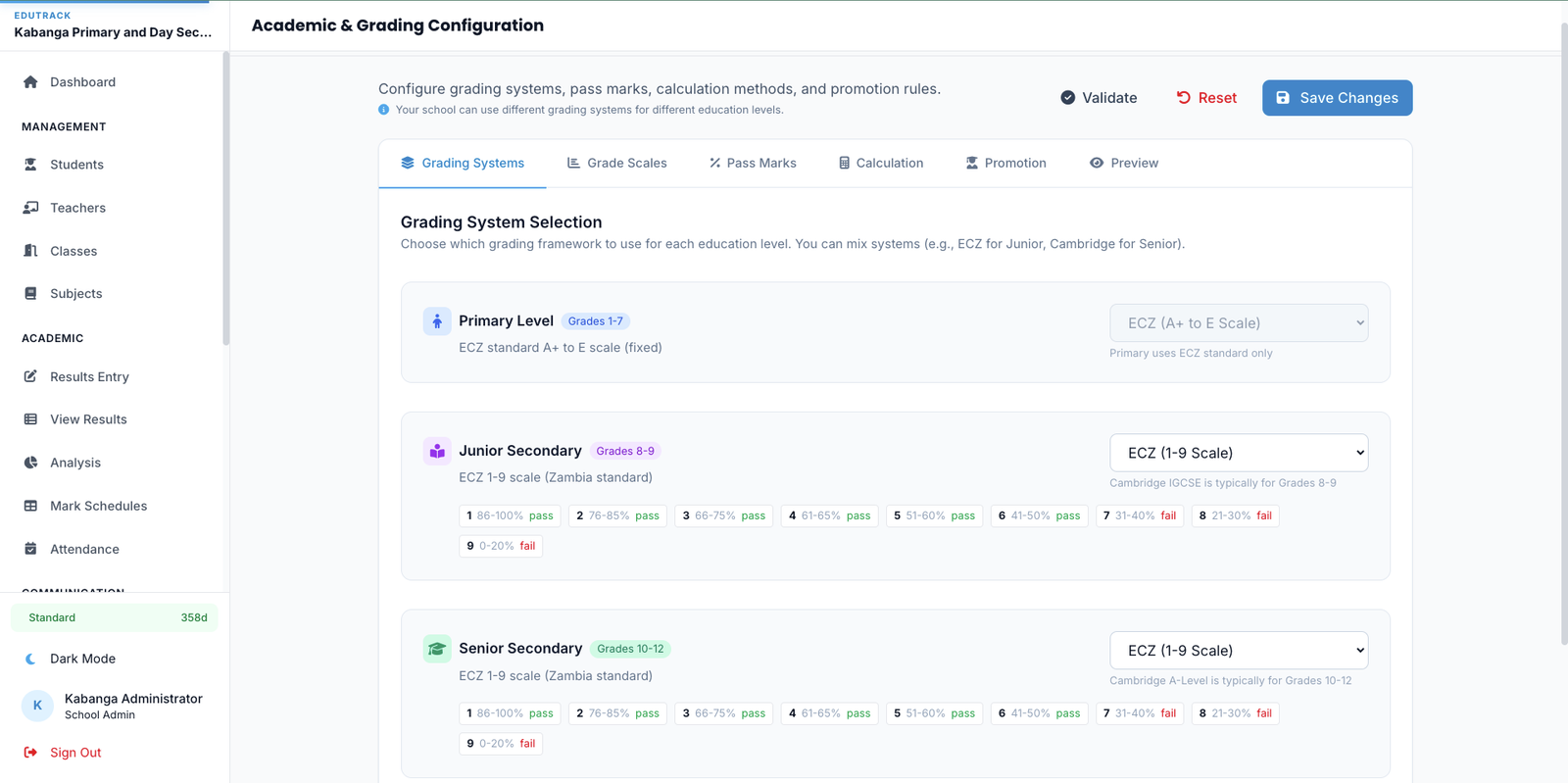
Task: Click the Attendance calendar icon
Action: (x=30, y=549)
